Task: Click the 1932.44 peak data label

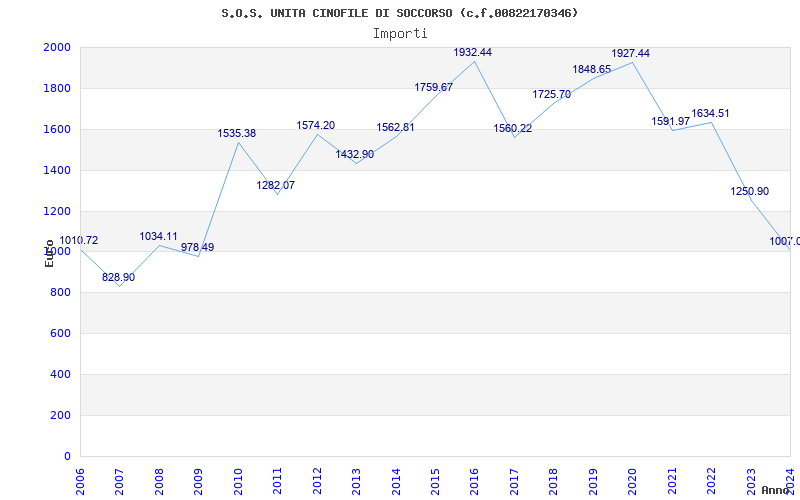Action: click(x=472, y=52)
